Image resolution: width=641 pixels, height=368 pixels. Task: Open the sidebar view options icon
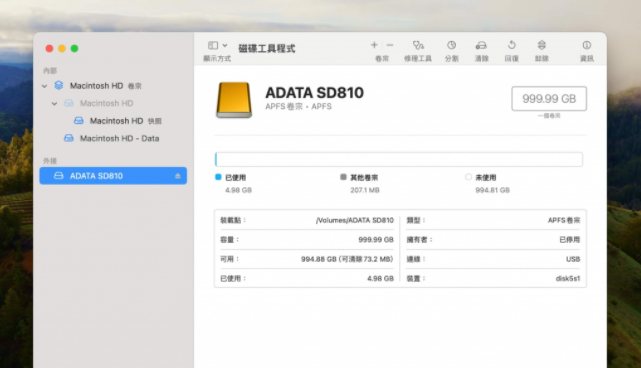click(x=213, y=45)
